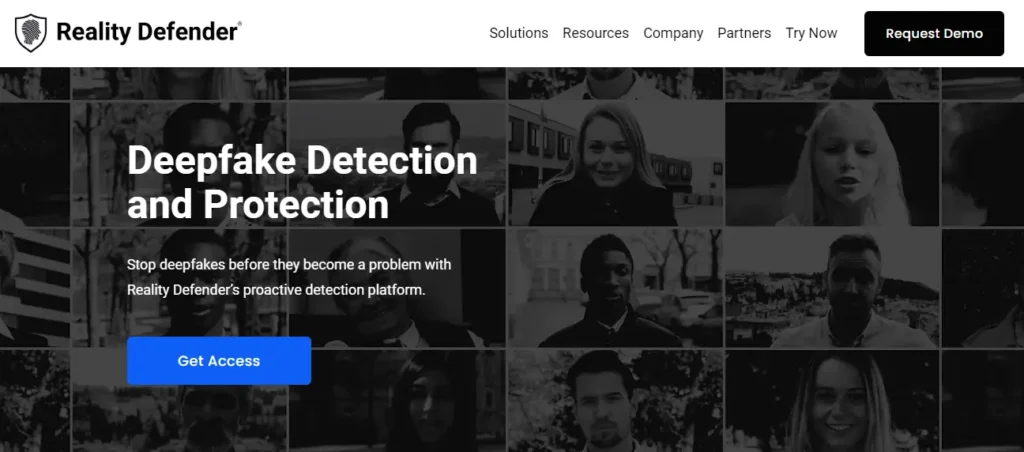The height and width of the screenshot is (452, 1024).
Task: Click bottom-row center man in suit thumbnail
Action: coord(614,402)
